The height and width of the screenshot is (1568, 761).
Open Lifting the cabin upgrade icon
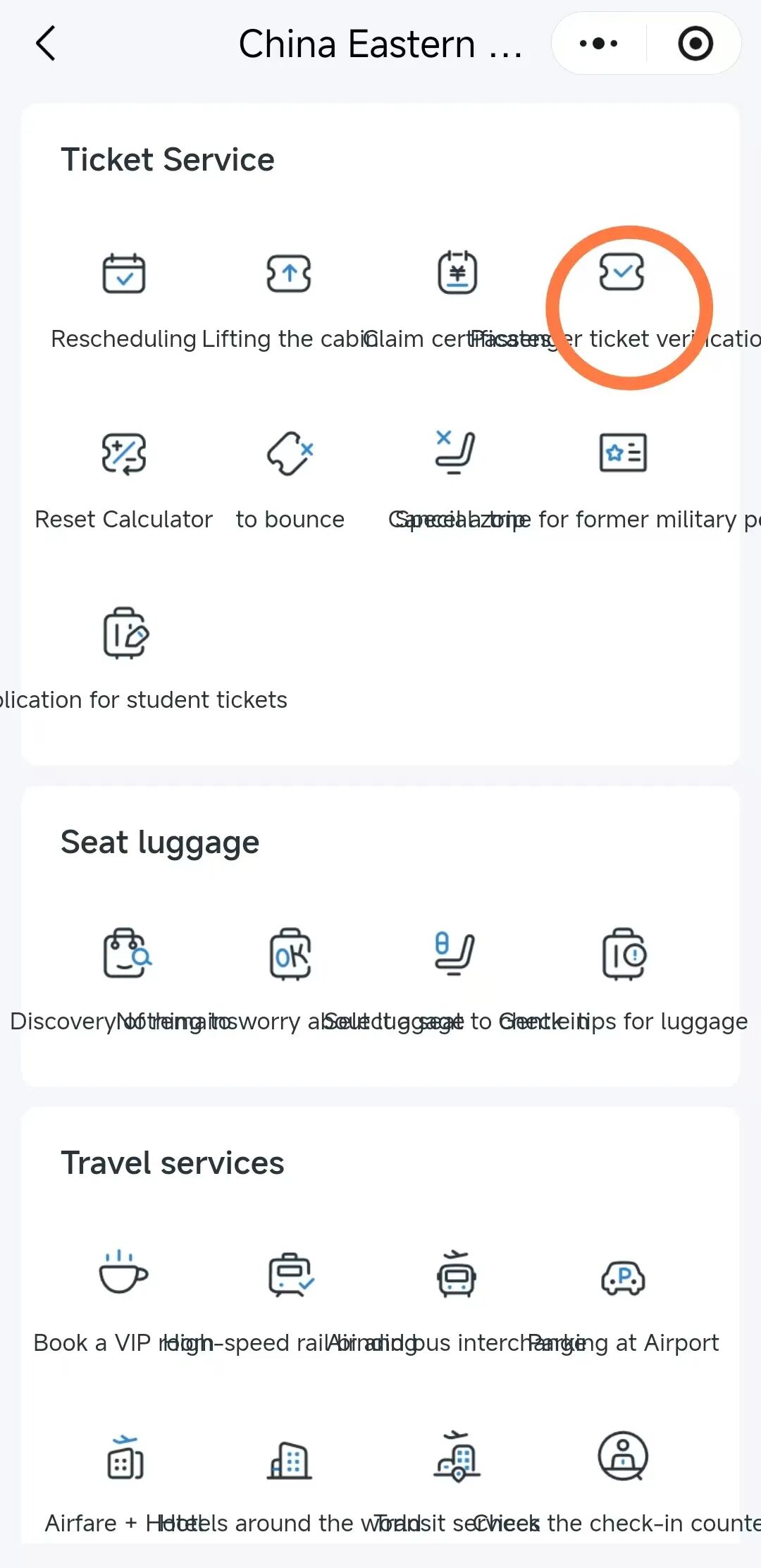click(x=289, y=274)
